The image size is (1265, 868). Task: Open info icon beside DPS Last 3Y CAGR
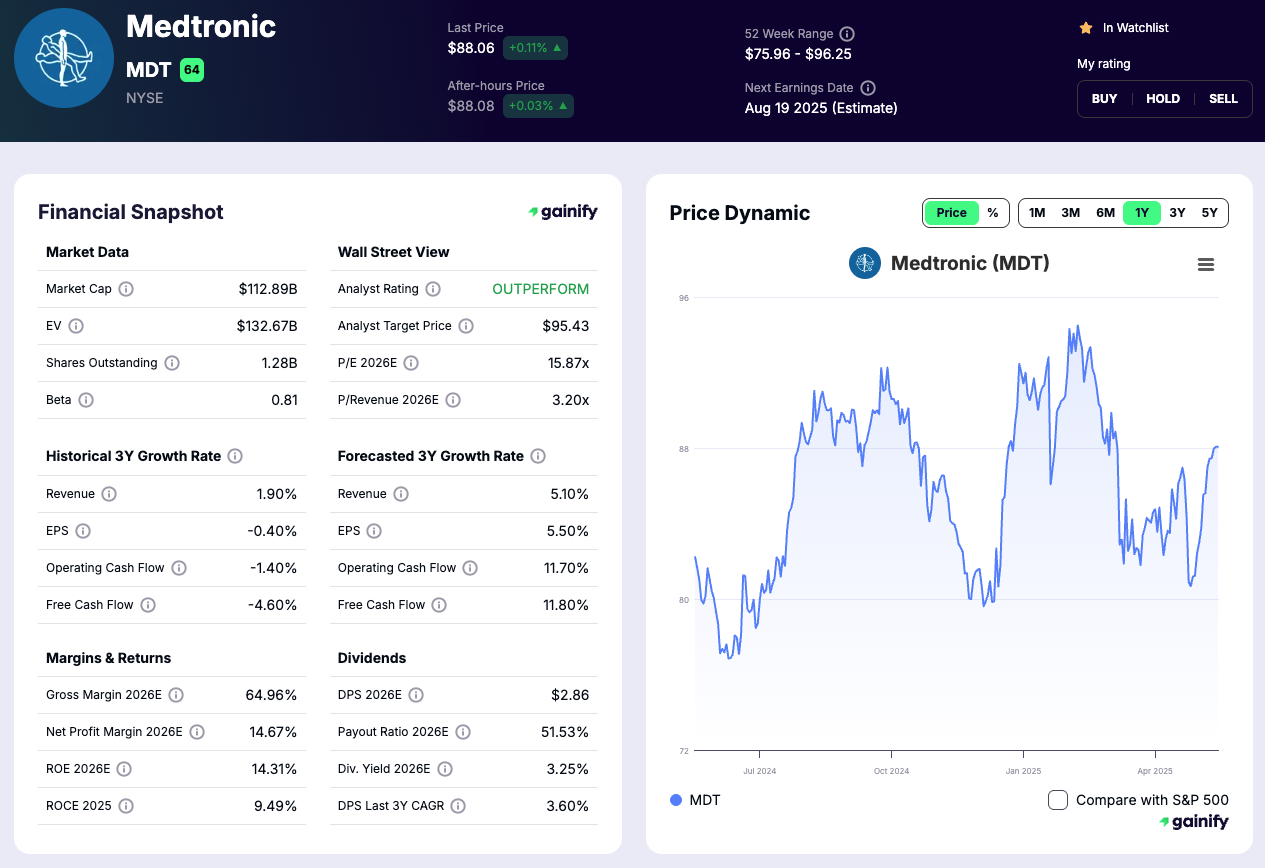click(x=457, y=806)
